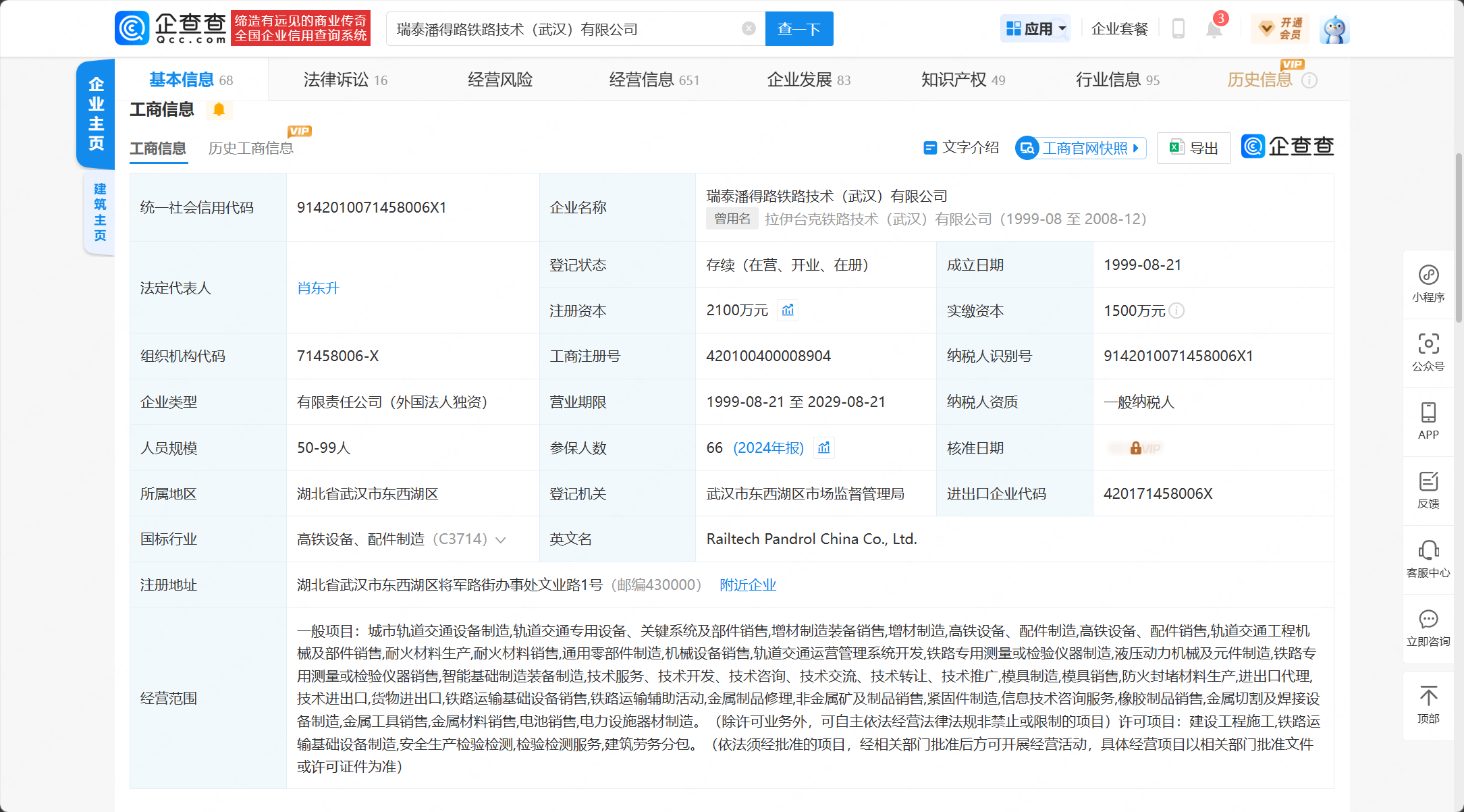Clear the search box with X icon
Image resolution: width=1464 pixels, height=812 pixels.
coord(749,28)
